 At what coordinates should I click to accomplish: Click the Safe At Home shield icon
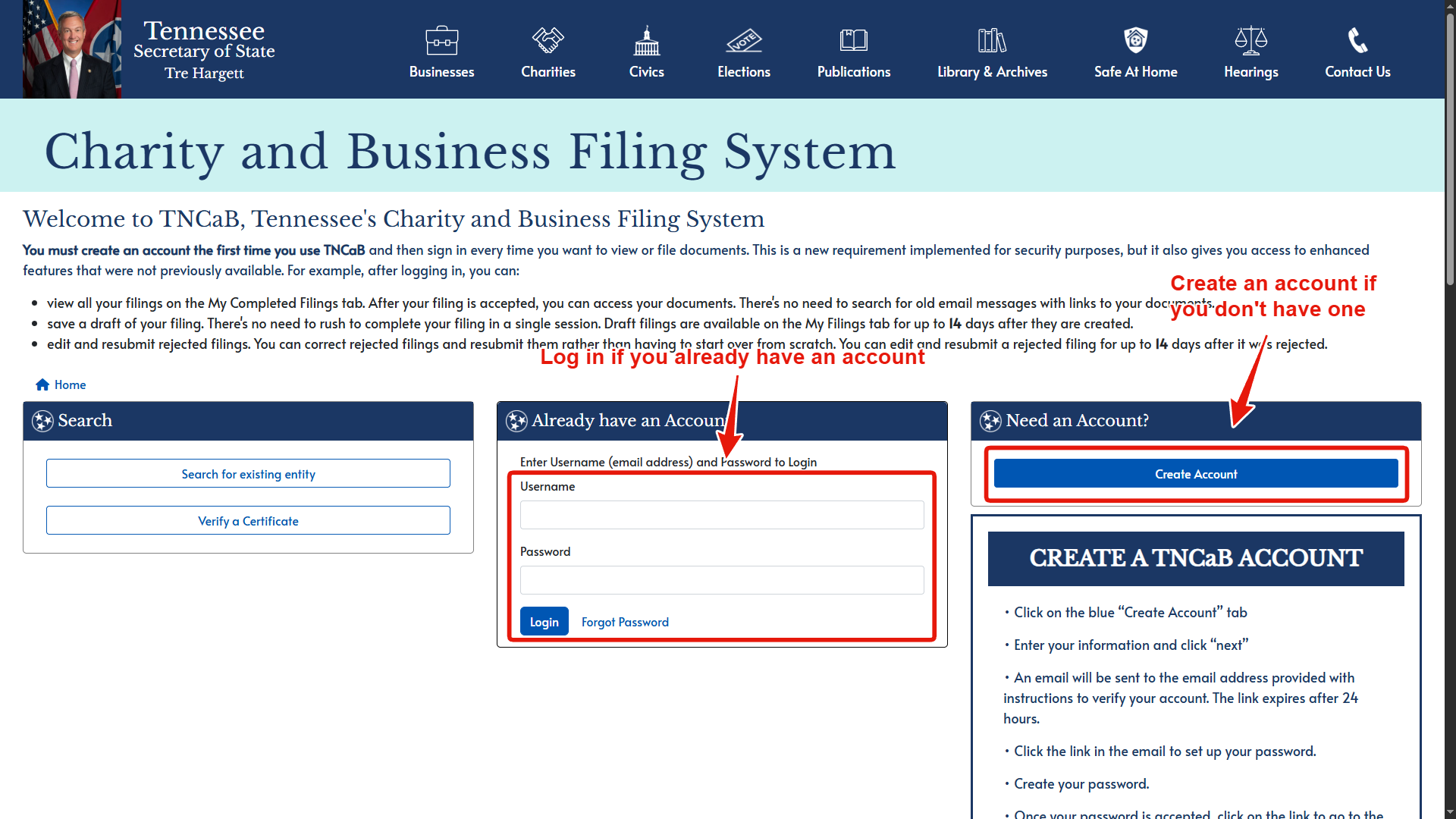(1135, 40)
